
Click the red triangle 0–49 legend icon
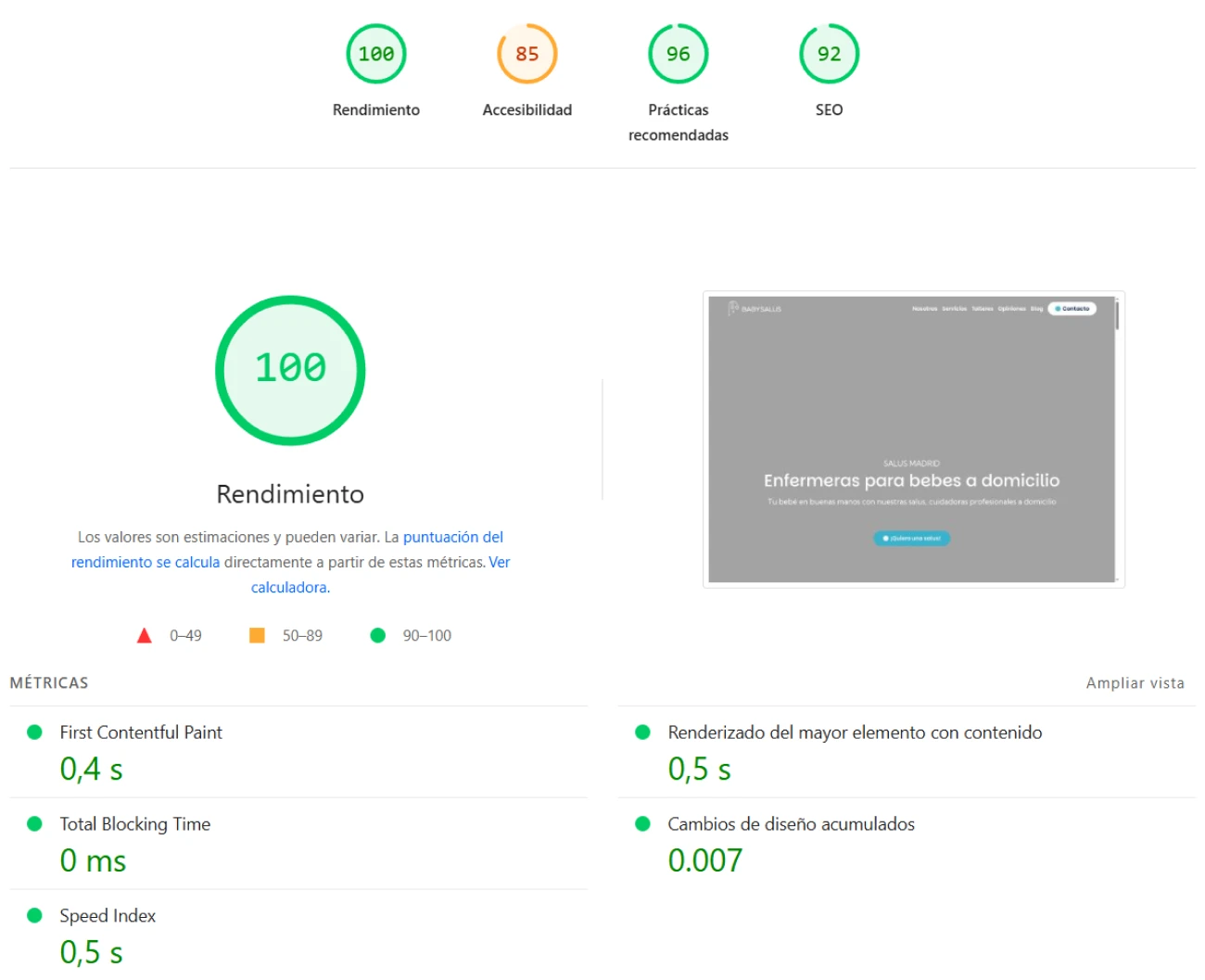145,636
